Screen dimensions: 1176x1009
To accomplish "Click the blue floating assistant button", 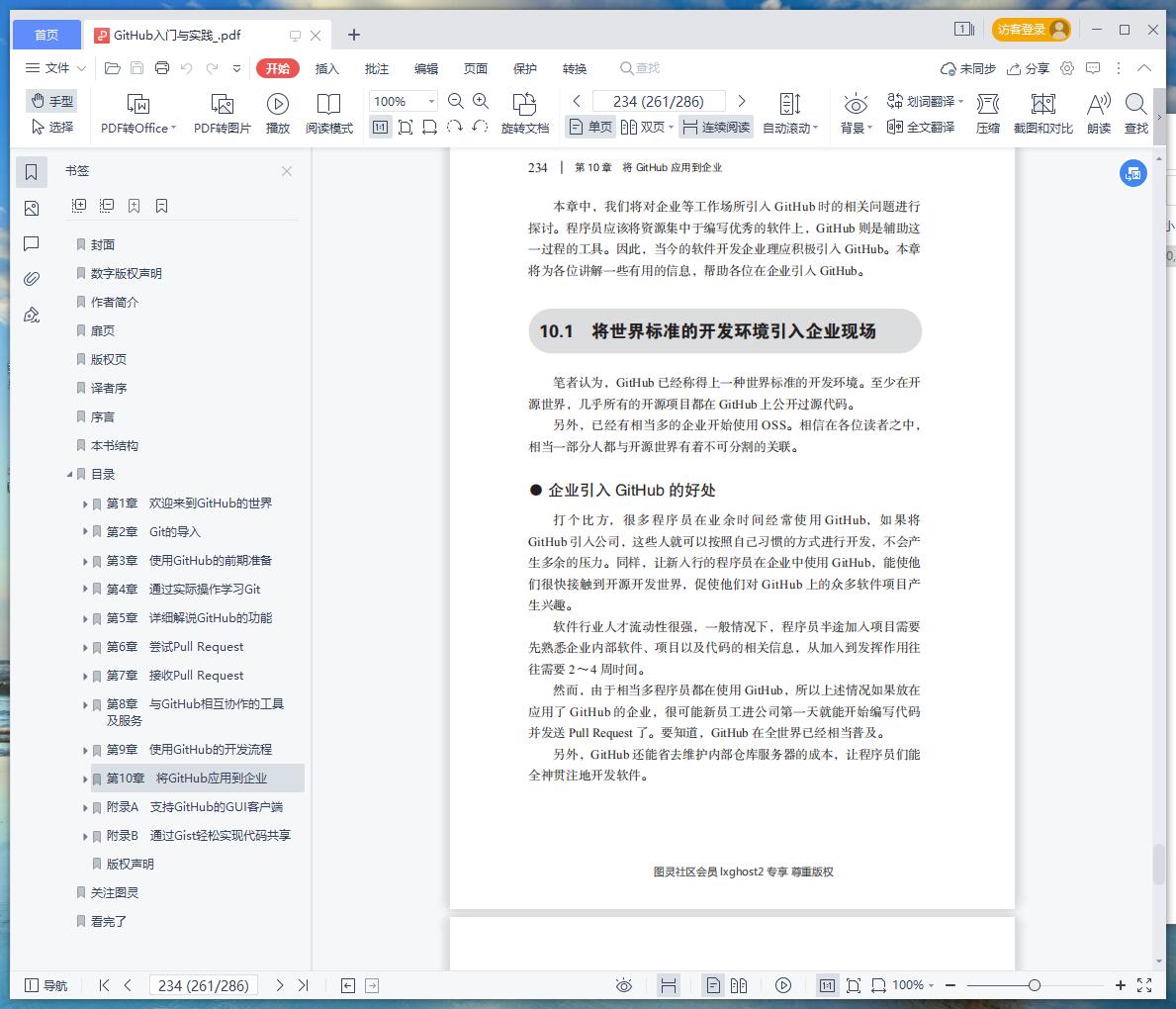I will (1133, 173).
